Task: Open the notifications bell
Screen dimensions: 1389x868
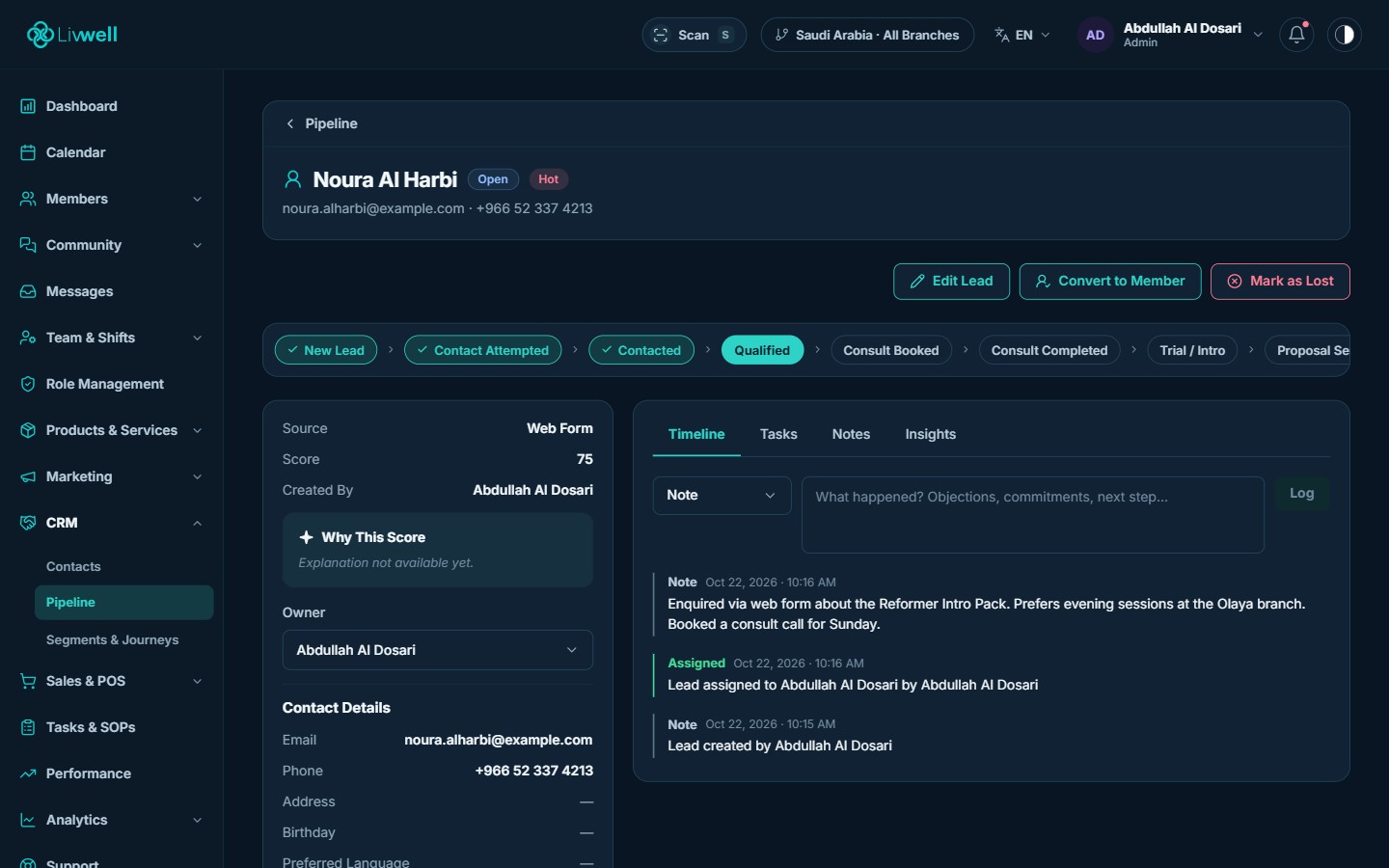Action: 1296,35
